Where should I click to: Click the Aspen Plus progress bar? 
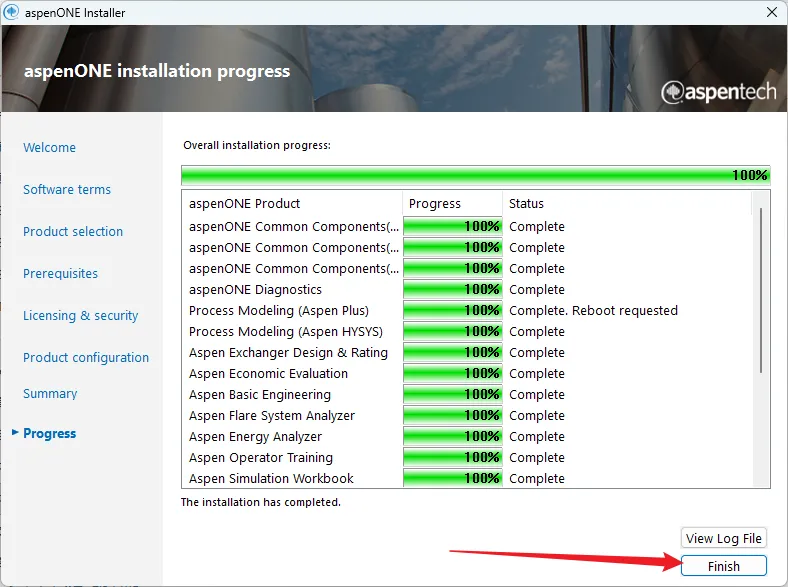point(452,311)
